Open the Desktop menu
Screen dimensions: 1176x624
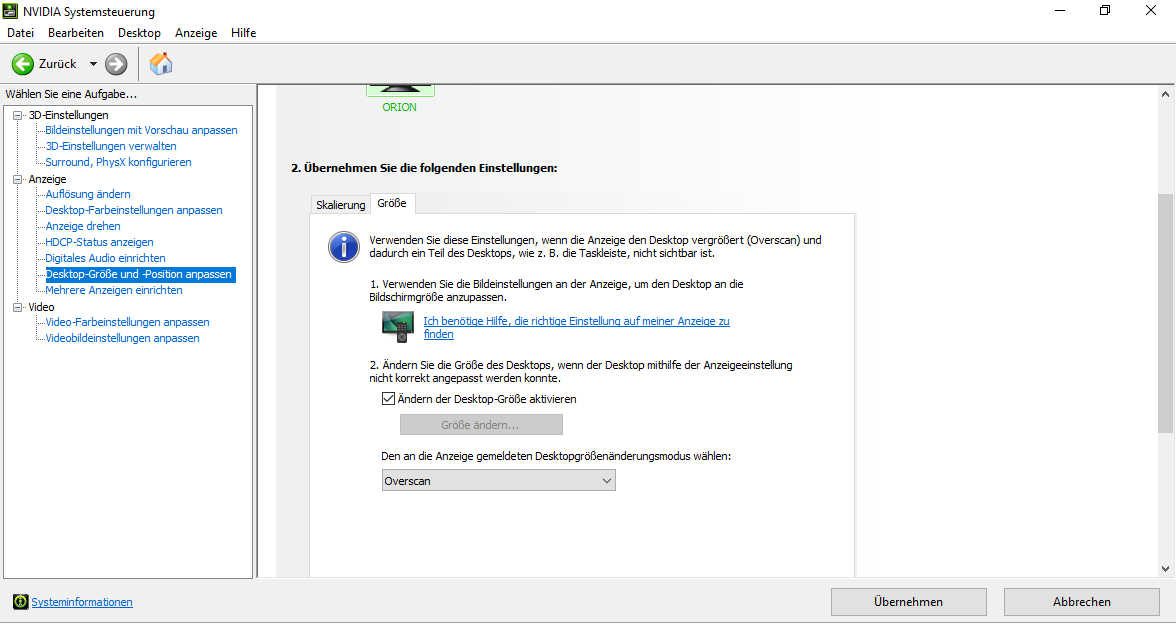pyautogui.click(x=139, y=32)
